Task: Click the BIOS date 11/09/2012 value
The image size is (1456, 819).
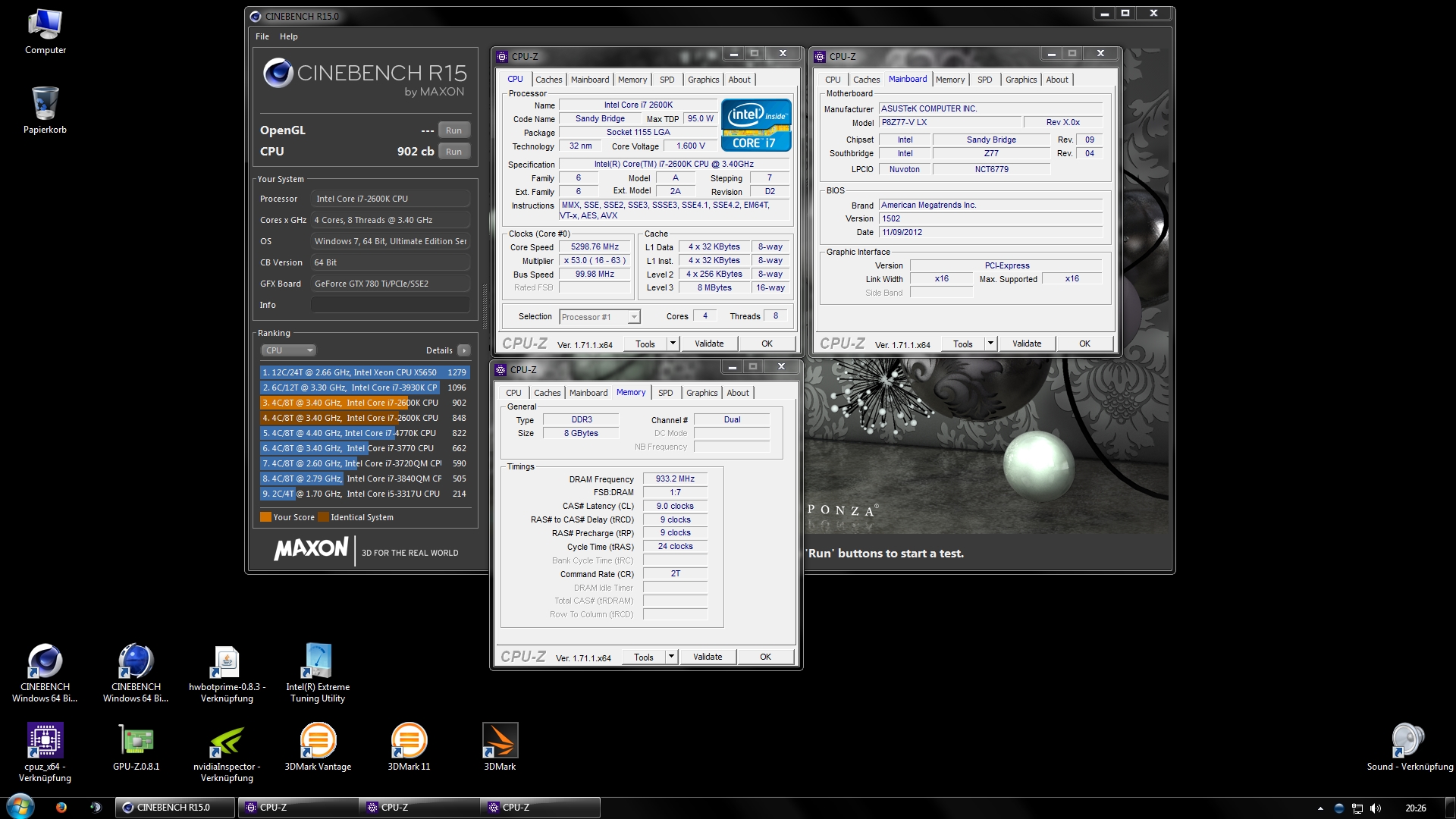Action: [990, 232]
